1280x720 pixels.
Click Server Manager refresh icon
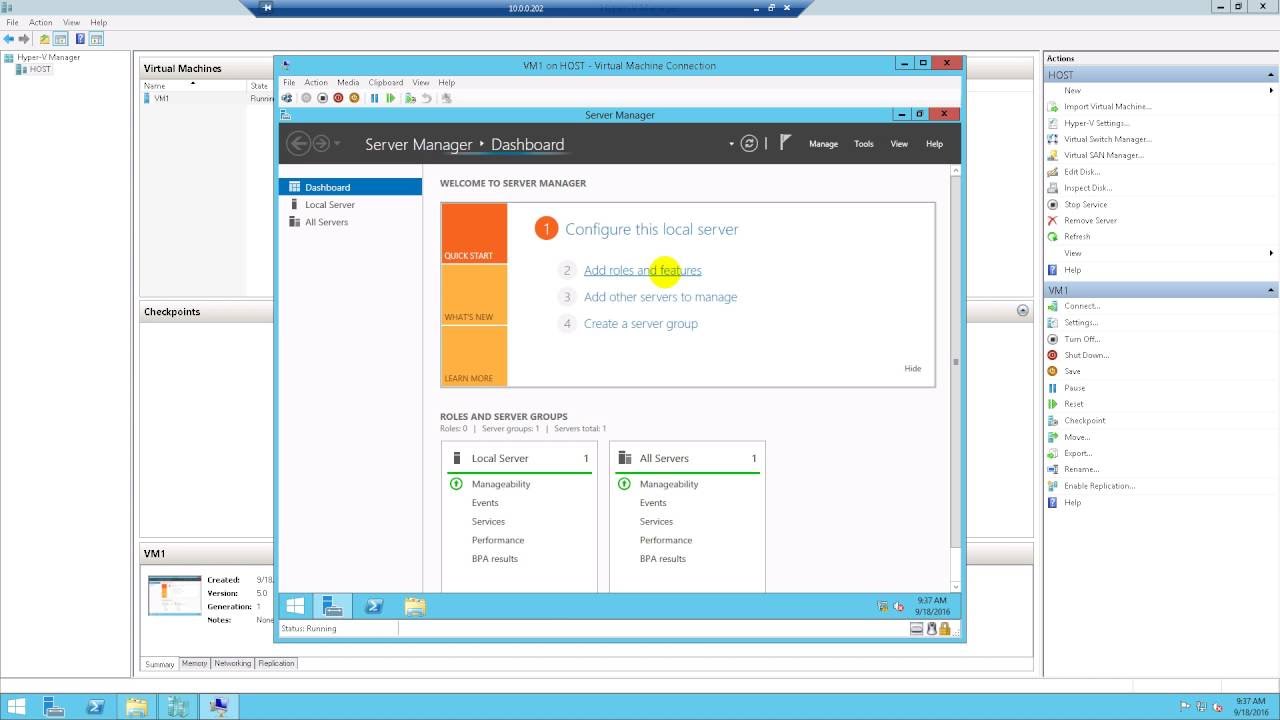click(749, 144)
